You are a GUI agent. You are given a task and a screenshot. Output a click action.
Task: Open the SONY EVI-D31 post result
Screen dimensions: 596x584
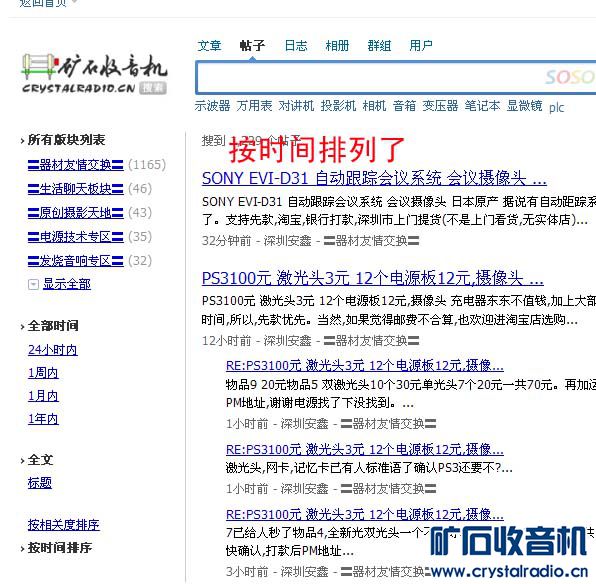click(374, 178)
